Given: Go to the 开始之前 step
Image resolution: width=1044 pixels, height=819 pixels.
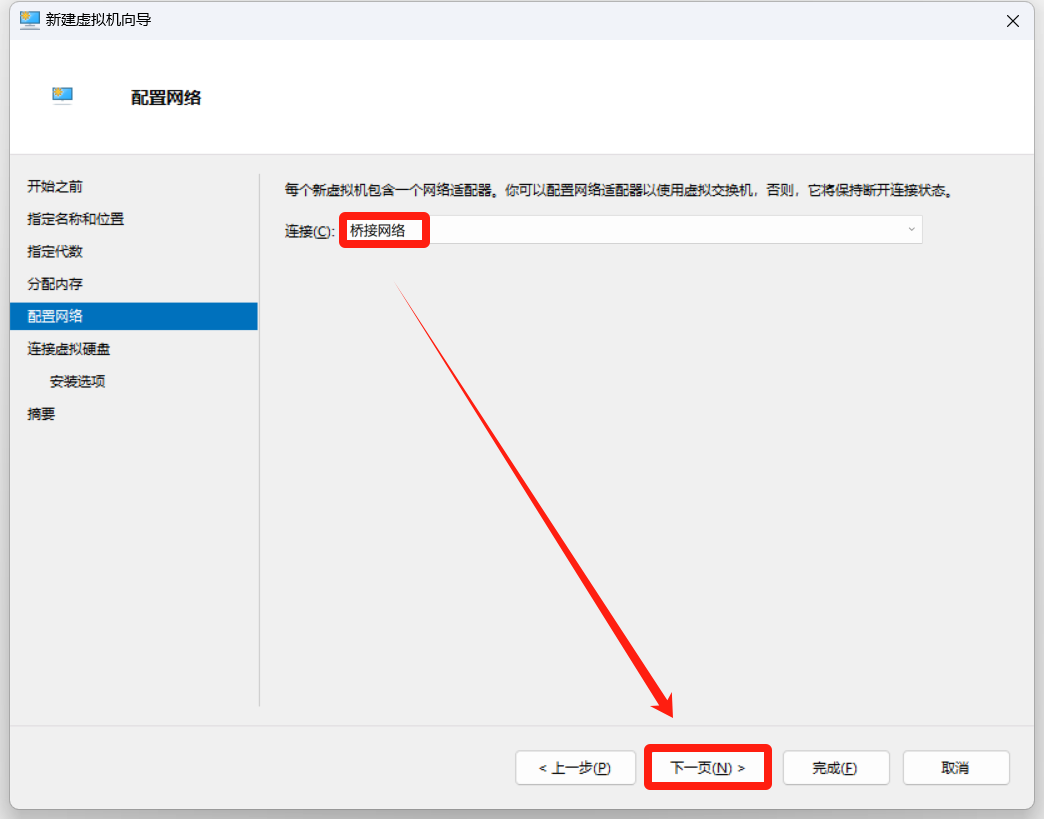Looking at the screenshot, I should coord(55,186).
